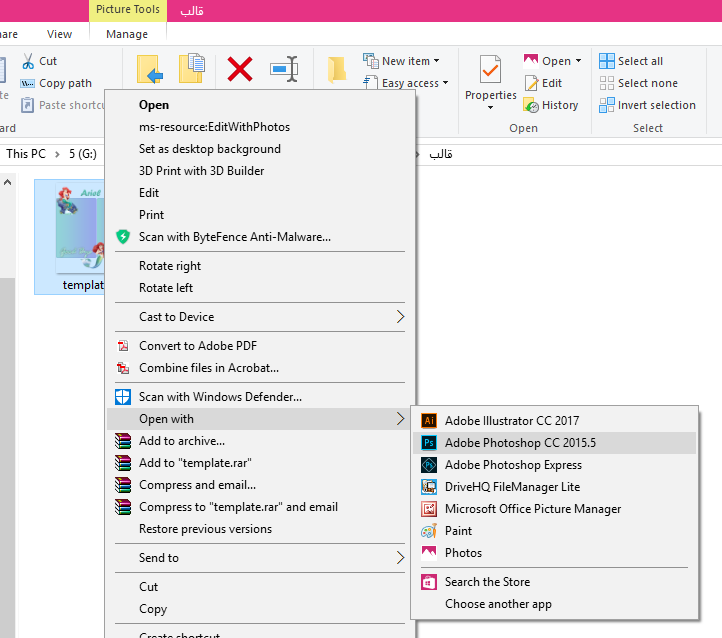The image size is (722, 638).
Task: Click ms-resource:EditWithPhotos entry
Action: (x=260, y=127)
